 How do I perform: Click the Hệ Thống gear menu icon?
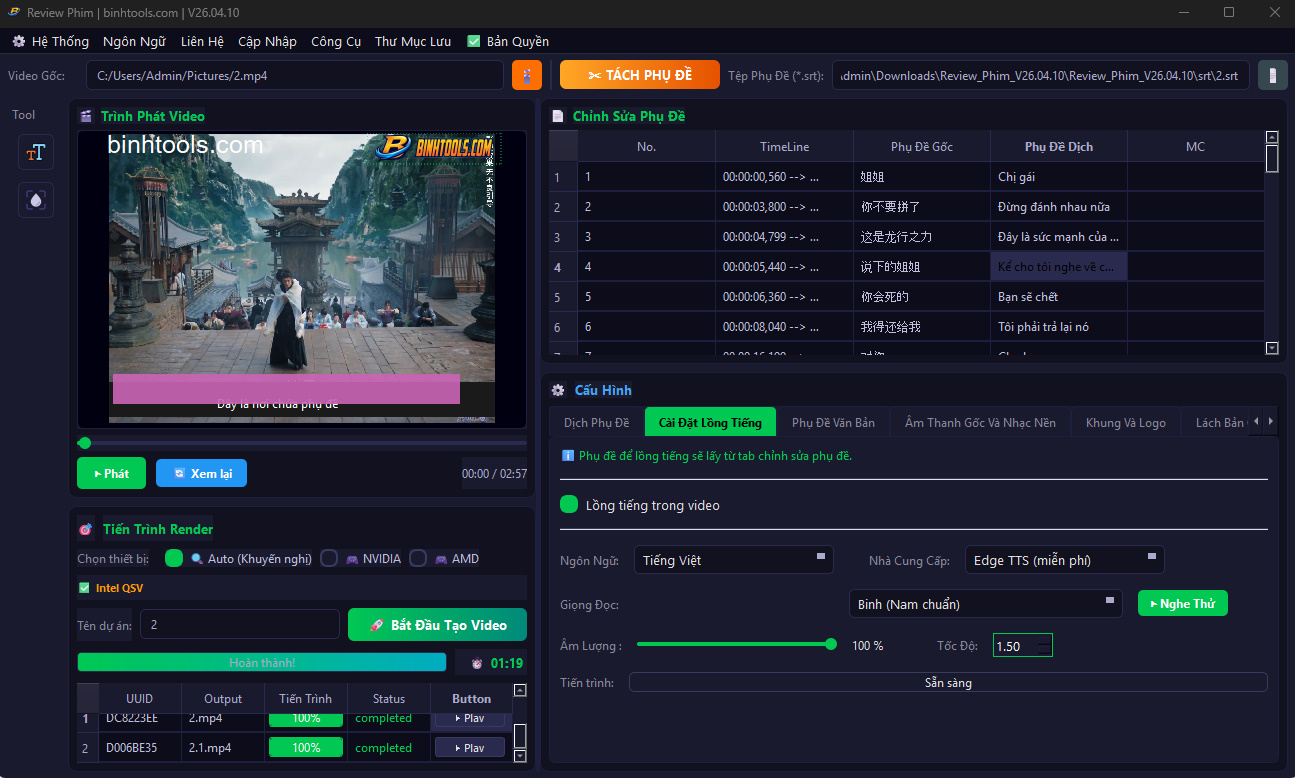18,42
